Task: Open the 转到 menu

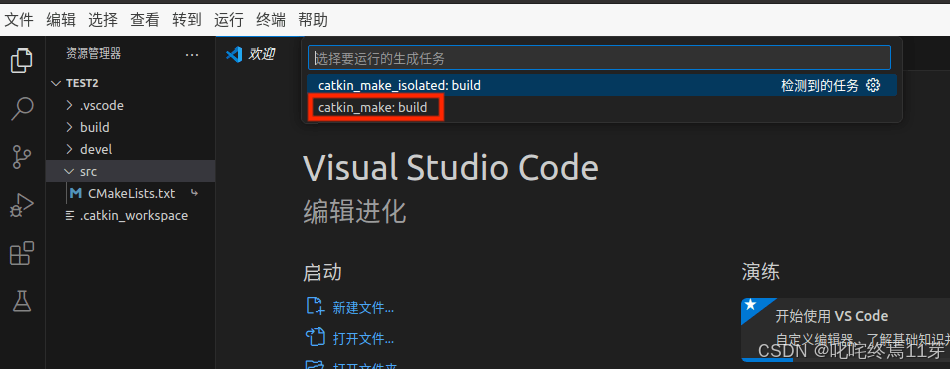Action: click(187, 20)
